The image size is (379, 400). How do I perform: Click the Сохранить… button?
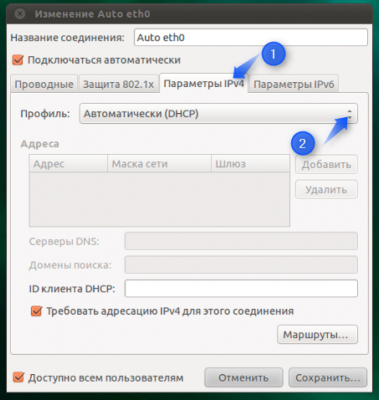coord(328,378)
